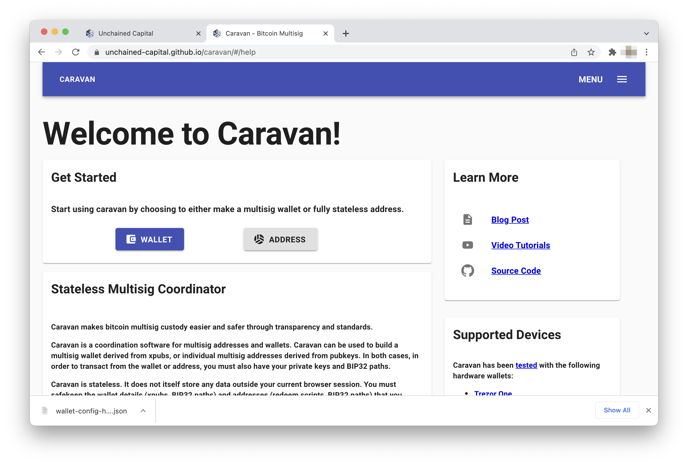Open the Blog Post link
The width and height of the screenshot is (688, 465).
(510, 220)
